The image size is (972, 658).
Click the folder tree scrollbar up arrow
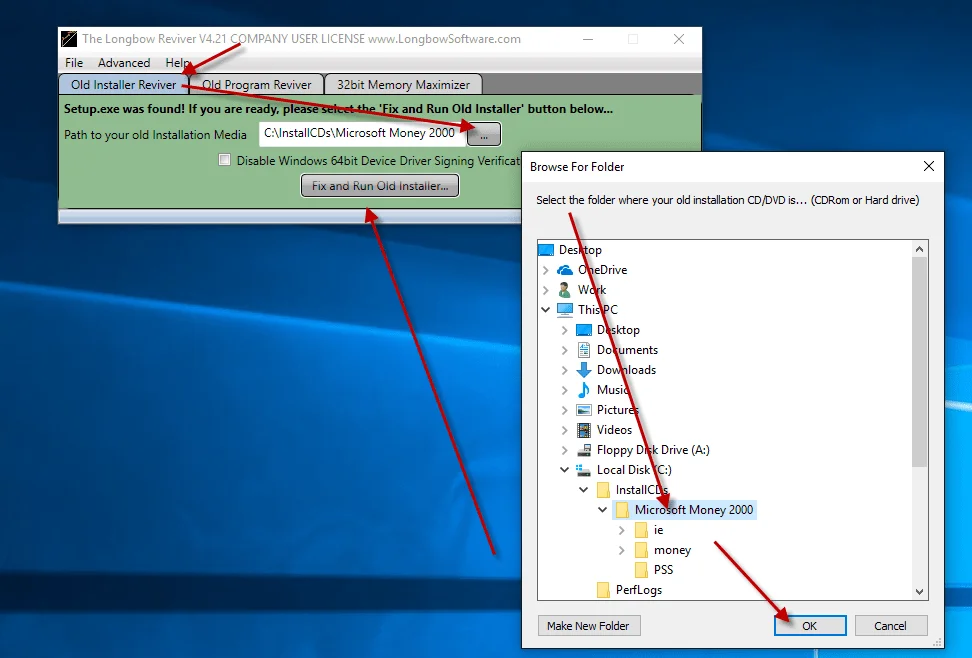click(x=919, y=249)
